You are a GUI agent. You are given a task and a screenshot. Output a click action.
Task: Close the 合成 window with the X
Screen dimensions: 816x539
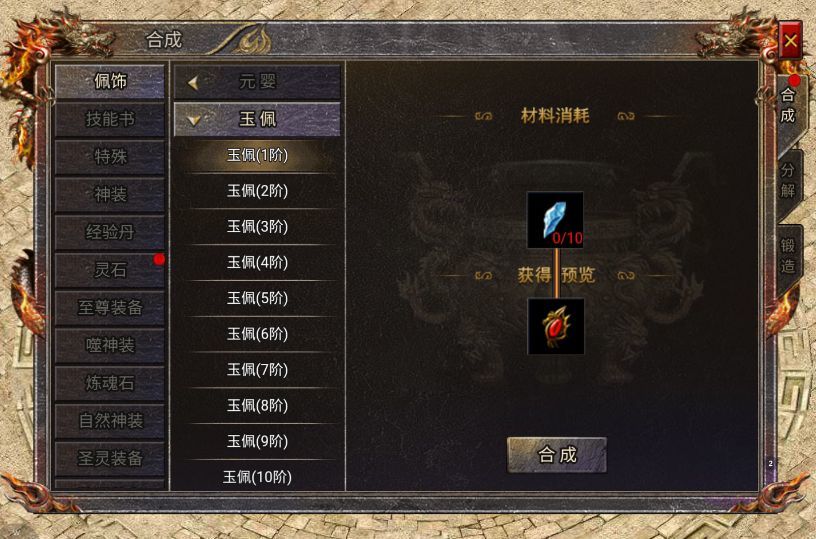click(790, 41)
